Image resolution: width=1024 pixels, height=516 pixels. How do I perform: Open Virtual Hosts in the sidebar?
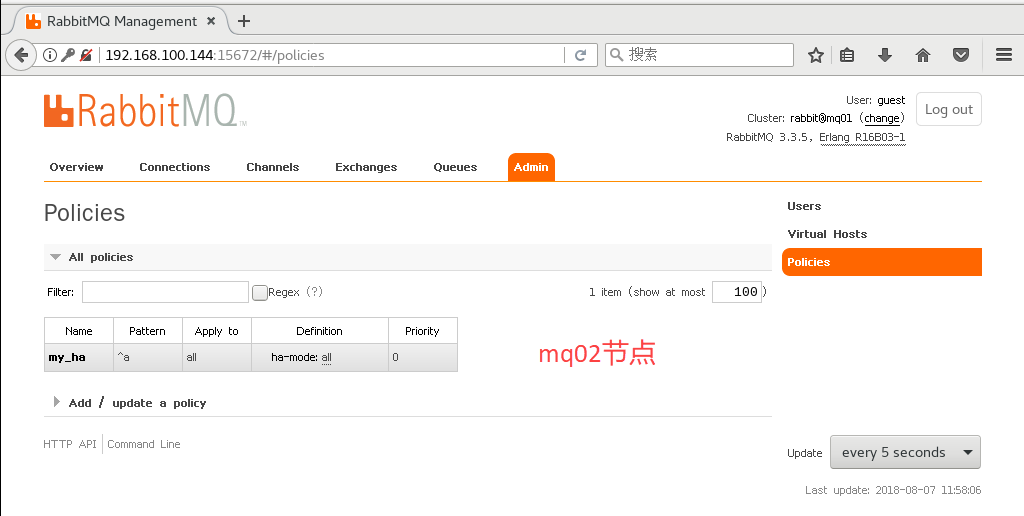[827, 234]
